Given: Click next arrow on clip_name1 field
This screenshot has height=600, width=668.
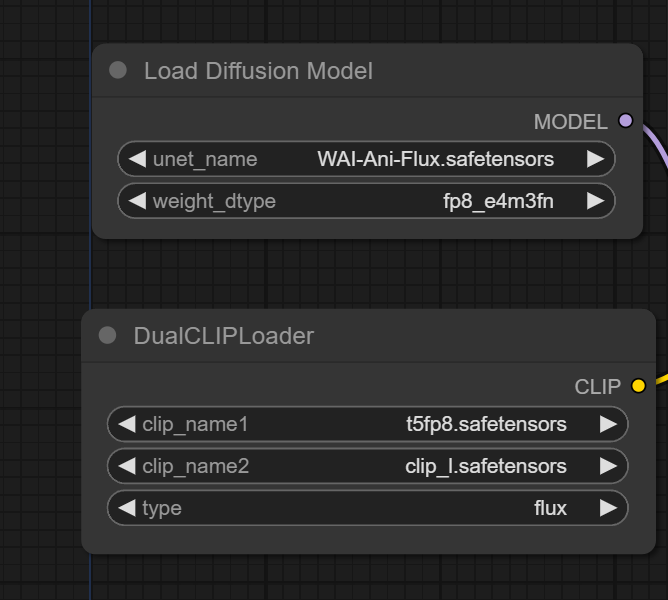Looking at the screenshot, I should pyautogui.click(x=608, y=424).
